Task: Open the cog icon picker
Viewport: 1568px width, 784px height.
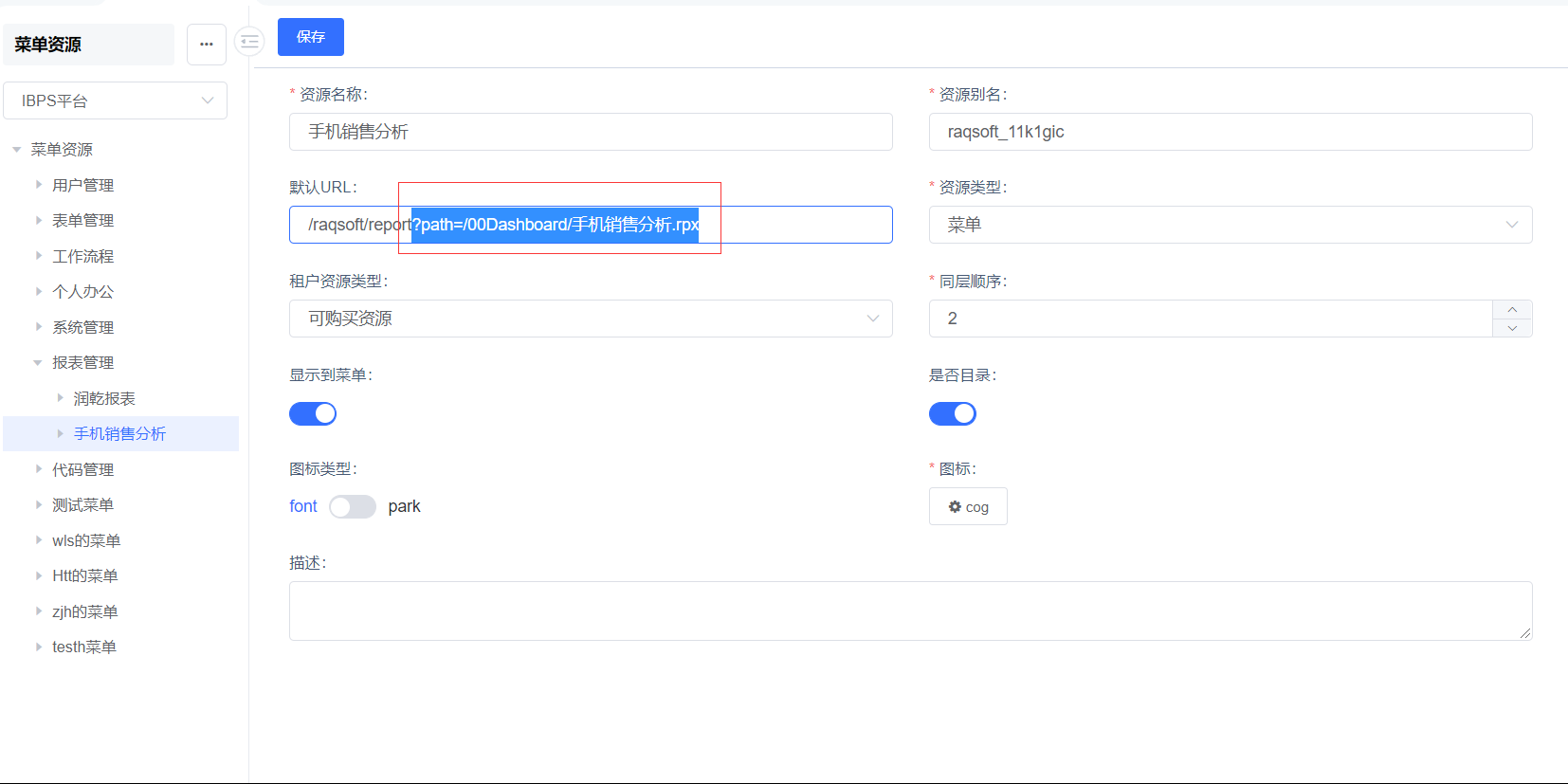Action: pyautogui.click(x=968, y=506)
